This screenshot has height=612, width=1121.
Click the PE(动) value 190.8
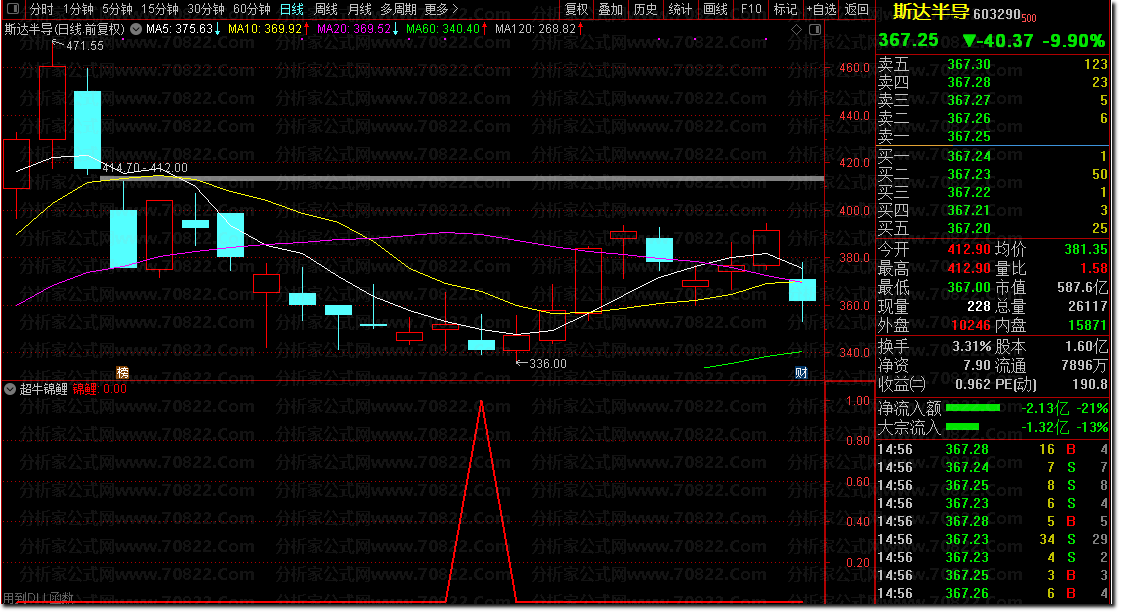[1090, 384]
